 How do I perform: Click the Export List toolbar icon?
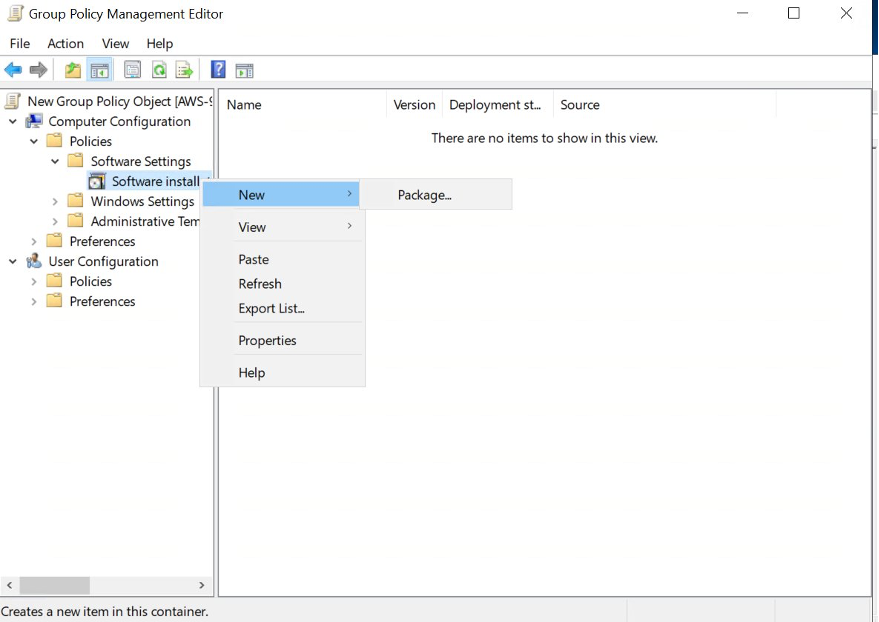184,69
